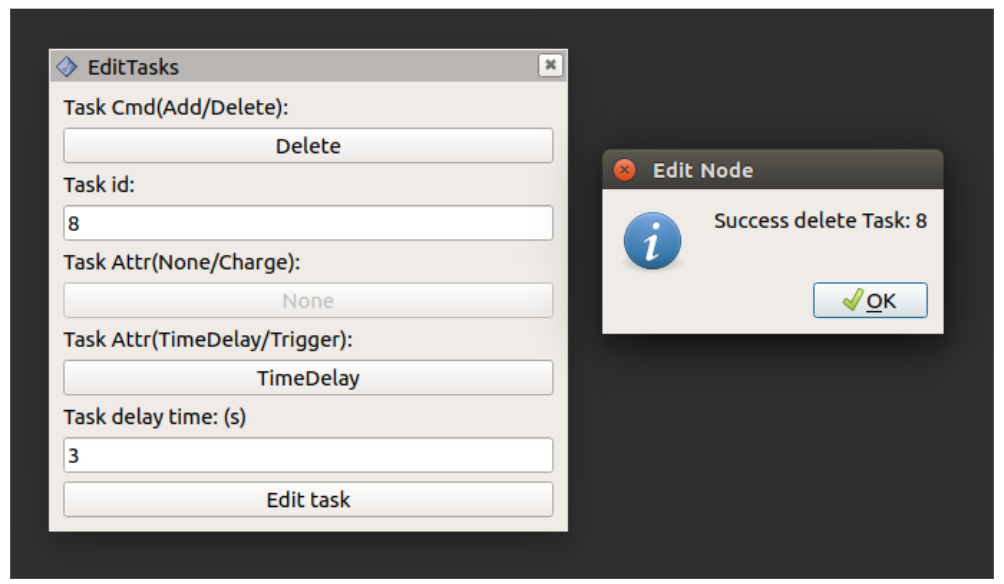The height and width of the screenshot is (584, 1004).
Task: Click the EditTasks window title icon
Action: pyautogui.click(x=67, y=67)
